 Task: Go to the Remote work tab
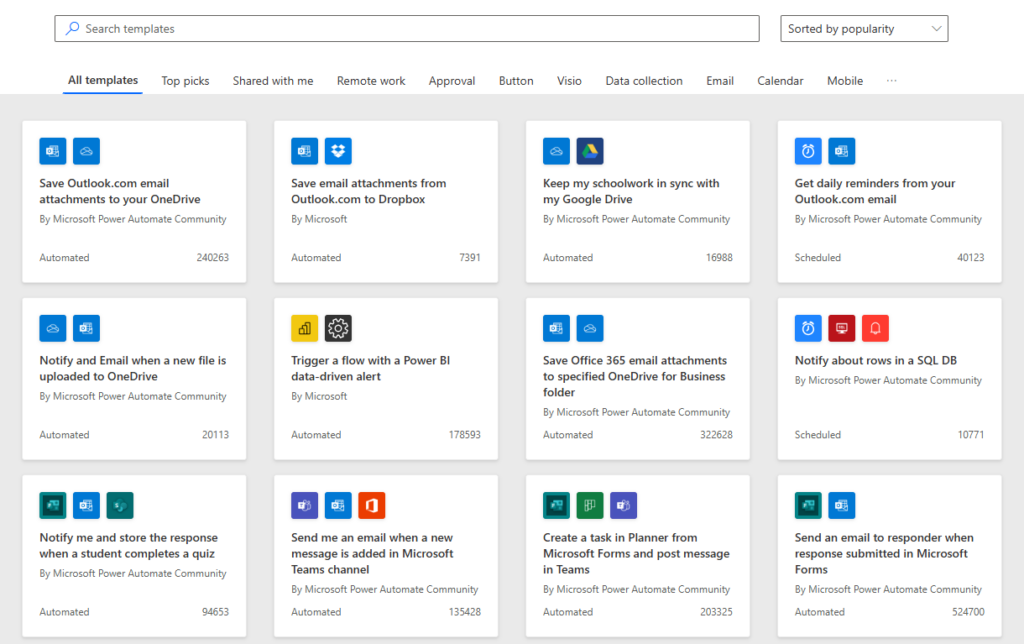pos(371,80)
